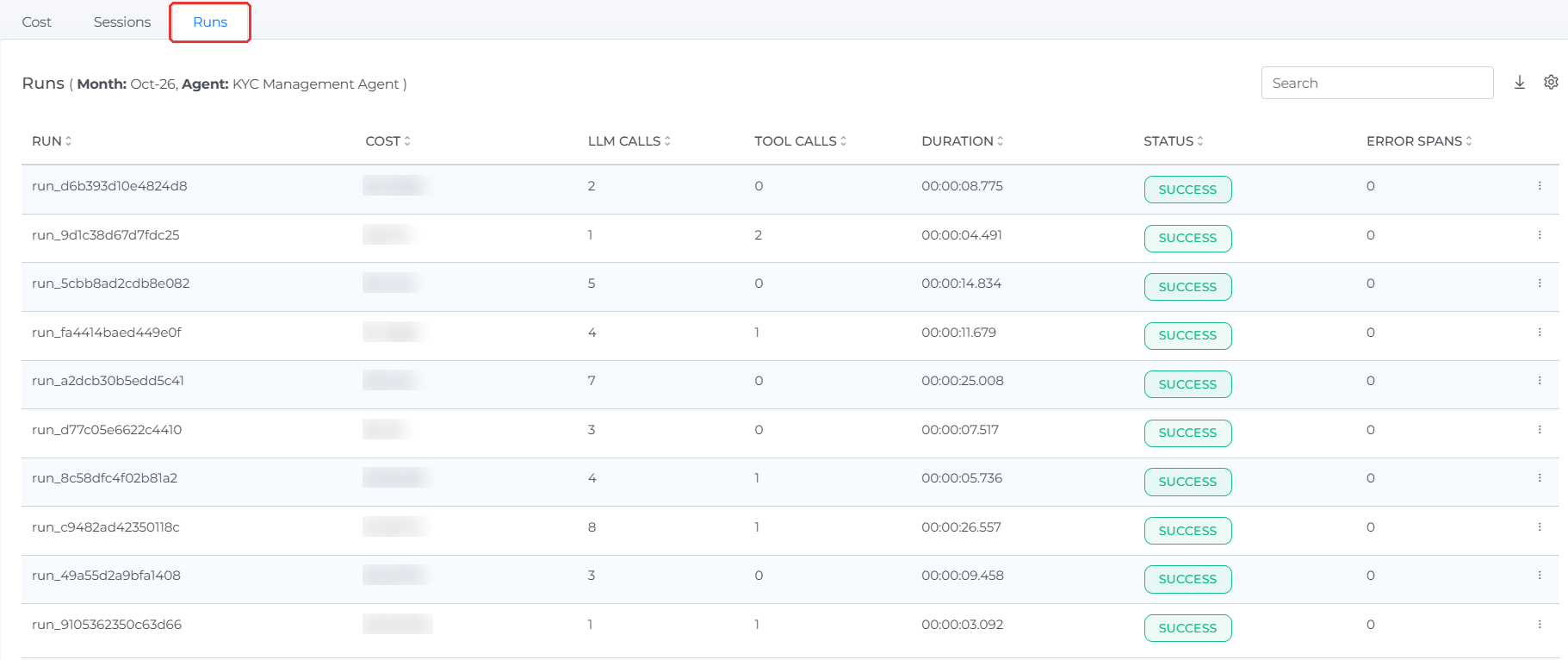Sort table by ERROR SPANS column

(1419, 141)
